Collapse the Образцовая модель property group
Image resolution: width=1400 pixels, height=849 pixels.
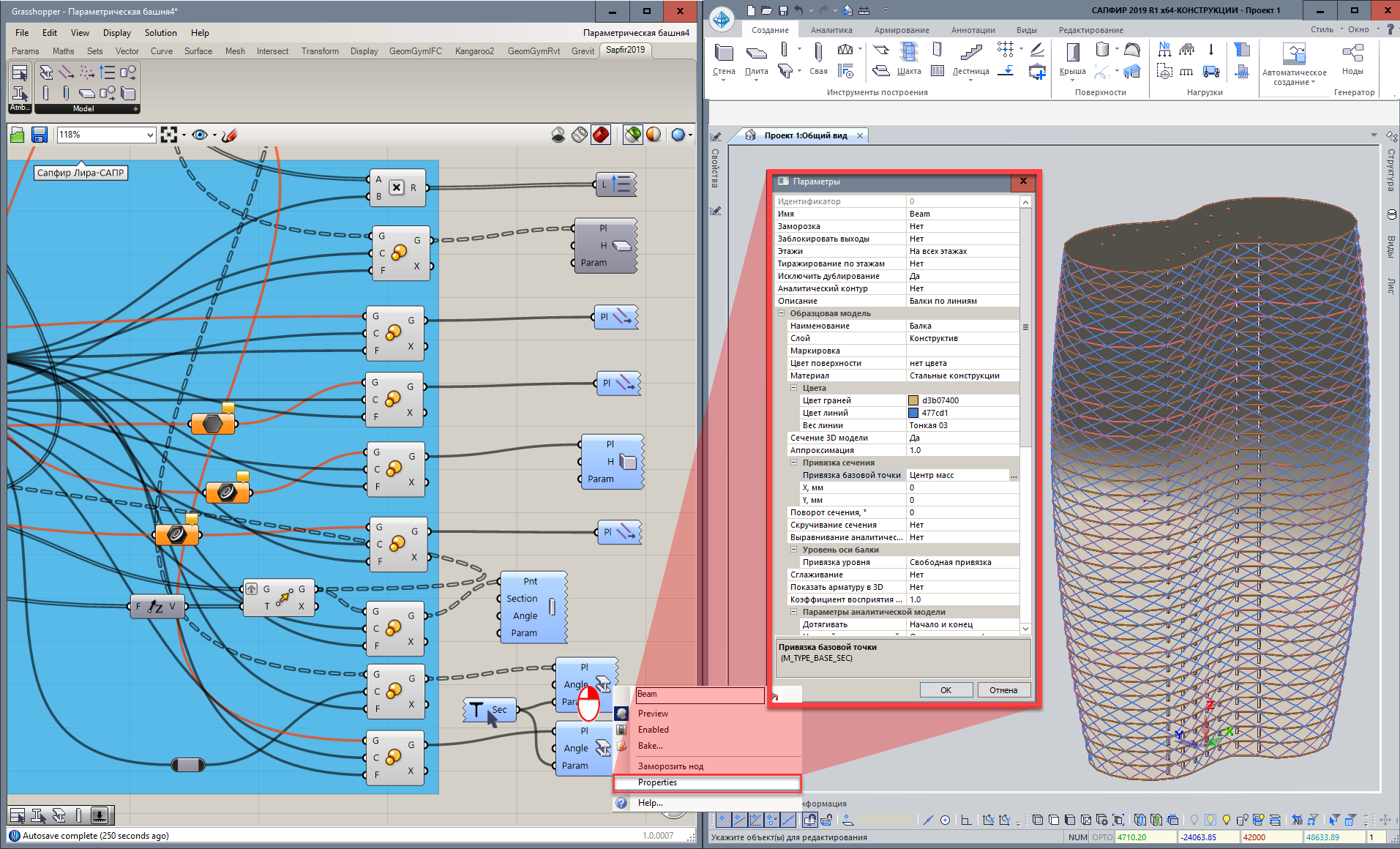782,313
